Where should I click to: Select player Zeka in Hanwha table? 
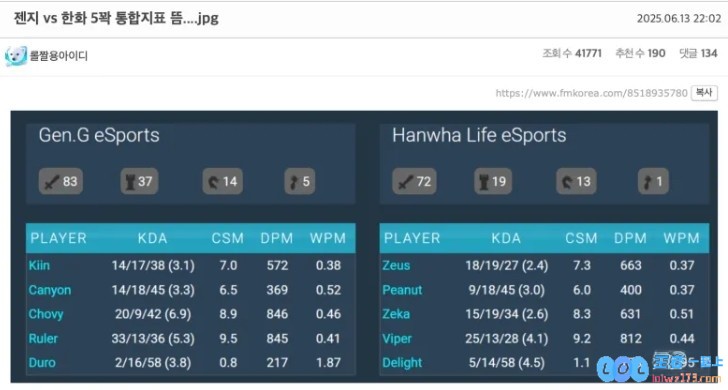(x=396, y=314)
